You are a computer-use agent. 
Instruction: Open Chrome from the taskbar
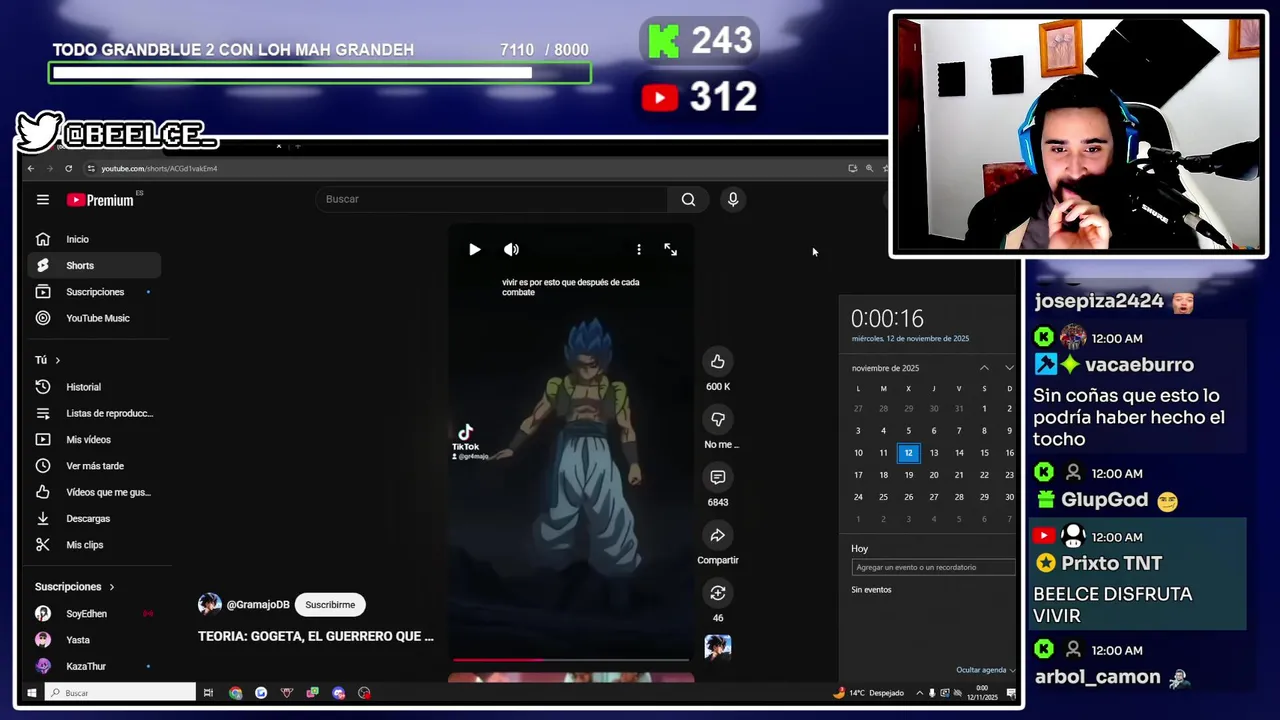[235, 693]
